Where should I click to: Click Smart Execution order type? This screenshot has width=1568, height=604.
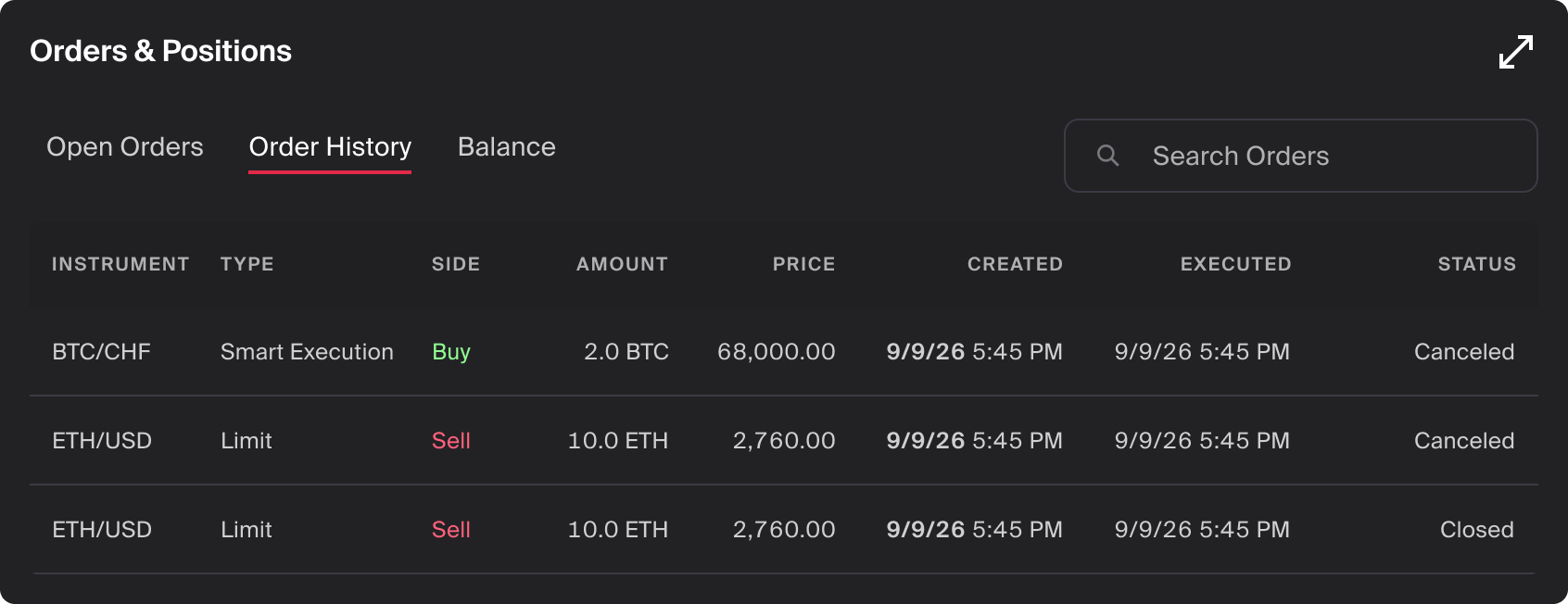tap(307, 352)
